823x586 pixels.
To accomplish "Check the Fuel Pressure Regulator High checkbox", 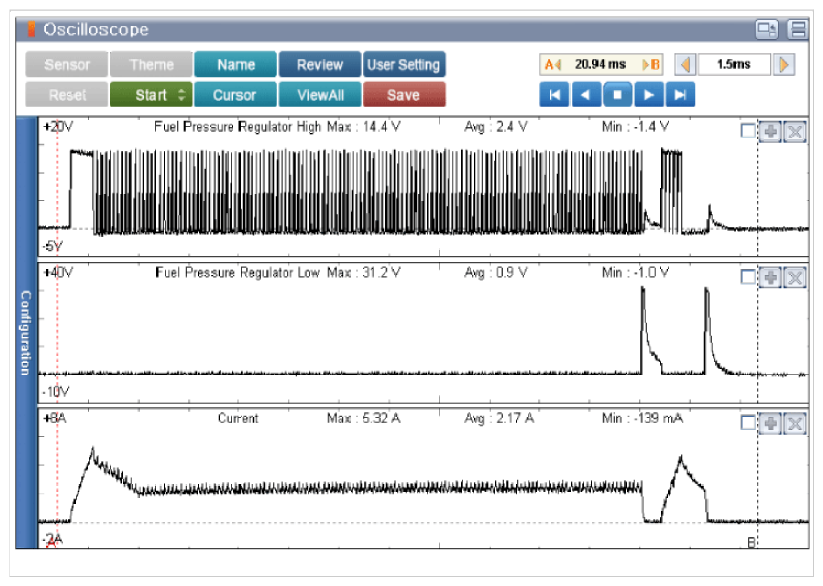I will click(748, 132).
